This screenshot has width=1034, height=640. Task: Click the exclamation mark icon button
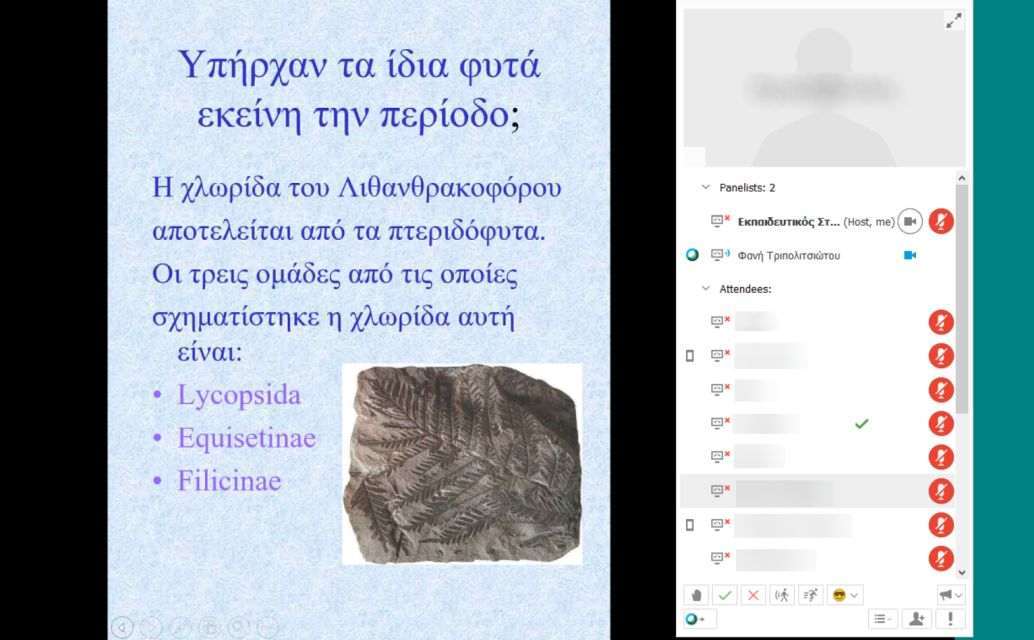click(x=948, y=619)
